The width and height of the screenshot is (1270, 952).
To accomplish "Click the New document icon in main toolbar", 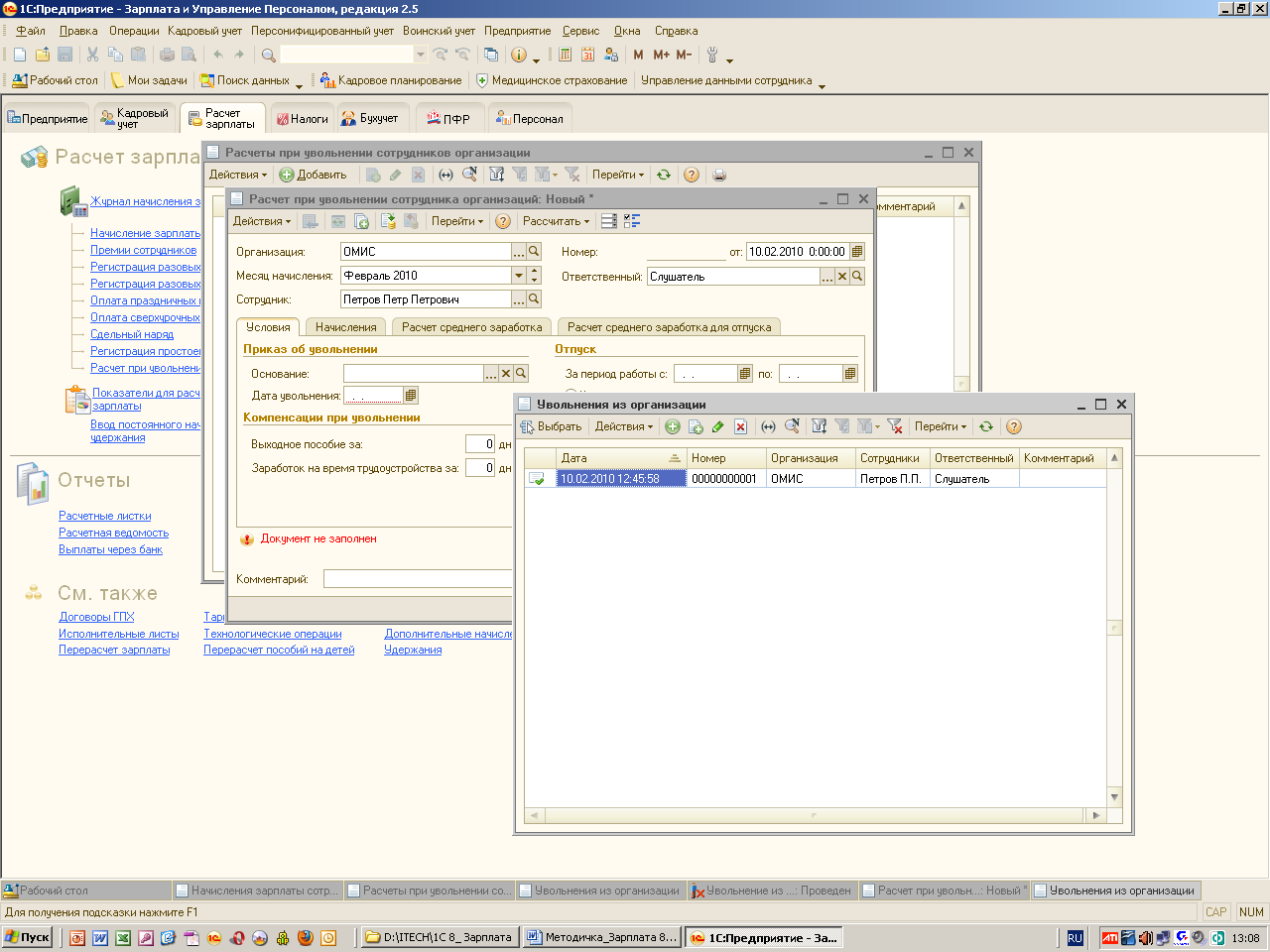I will point(20,55).
